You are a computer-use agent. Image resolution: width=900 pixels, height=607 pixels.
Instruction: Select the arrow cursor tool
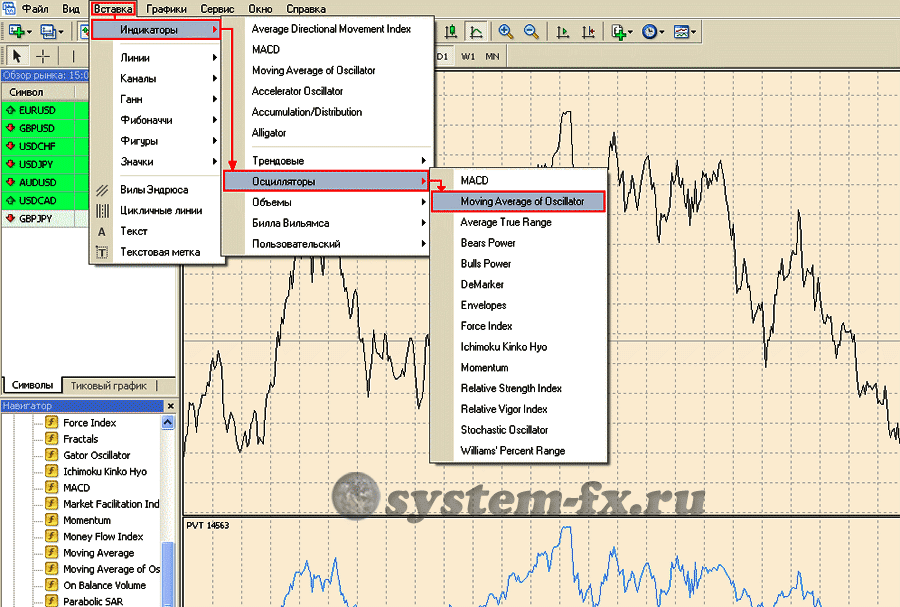(x=17, y=55)
